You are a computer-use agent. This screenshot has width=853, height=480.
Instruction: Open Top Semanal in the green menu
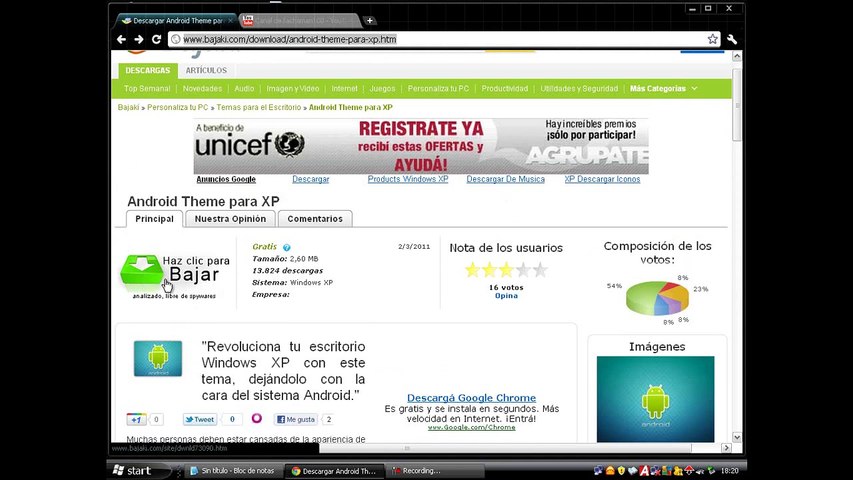(x=147, y=89)
